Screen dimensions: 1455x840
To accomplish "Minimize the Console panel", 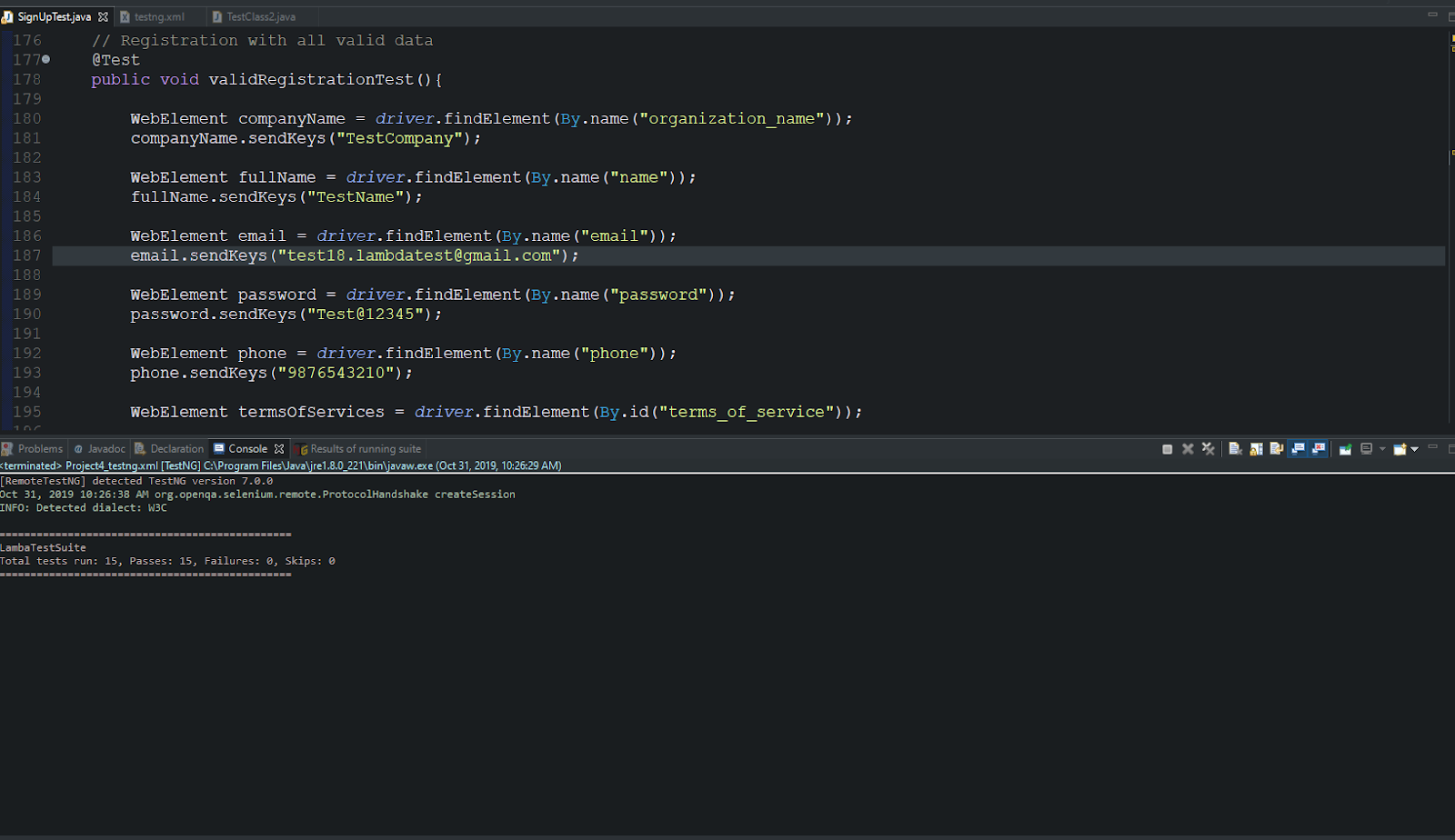I will pos(1432,446).
